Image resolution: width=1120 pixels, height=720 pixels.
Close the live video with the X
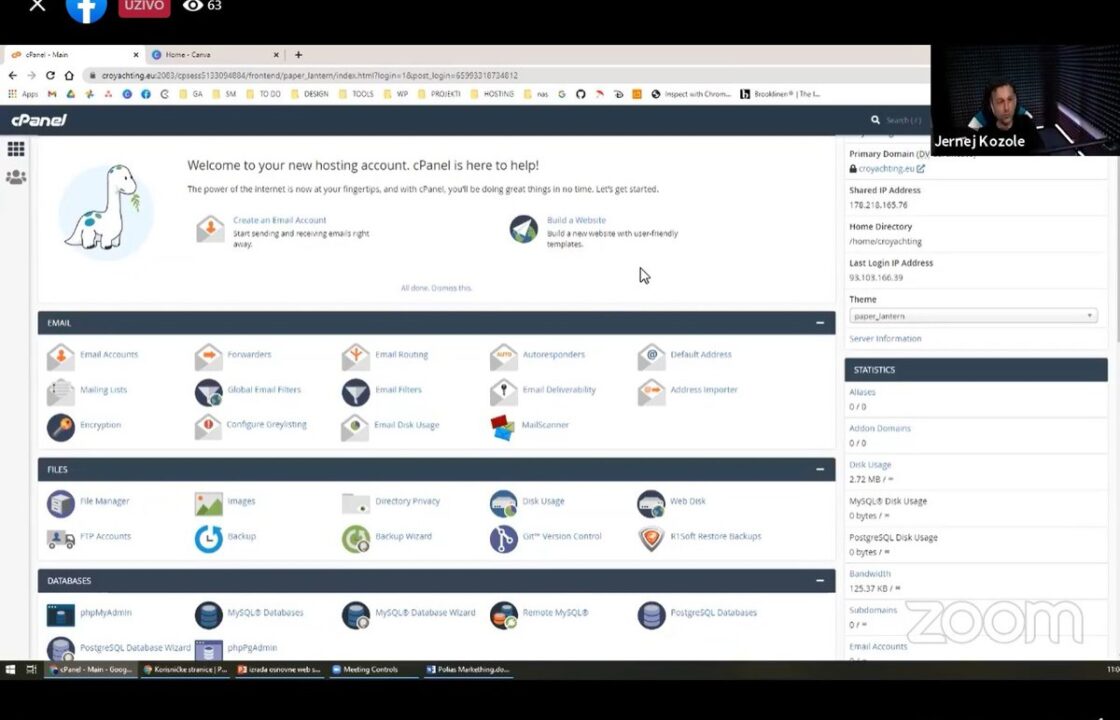(x=37, y=6)
